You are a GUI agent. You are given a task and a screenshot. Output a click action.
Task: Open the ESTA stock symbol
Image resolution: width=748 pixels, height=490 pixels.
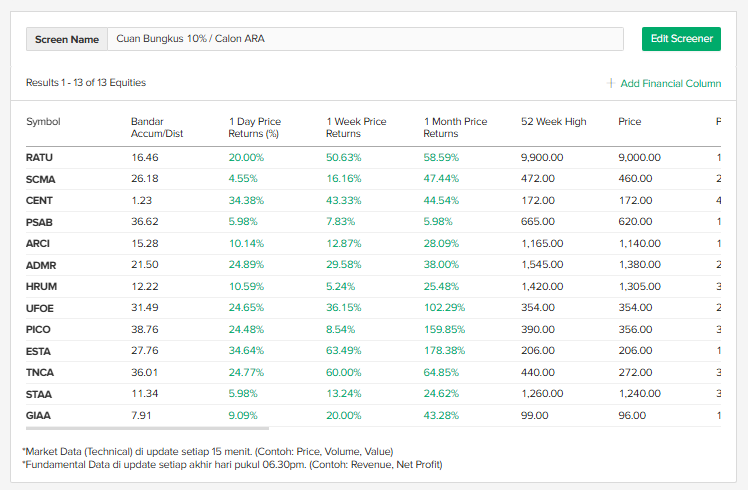pyautogui.click(x=40, y=351)
